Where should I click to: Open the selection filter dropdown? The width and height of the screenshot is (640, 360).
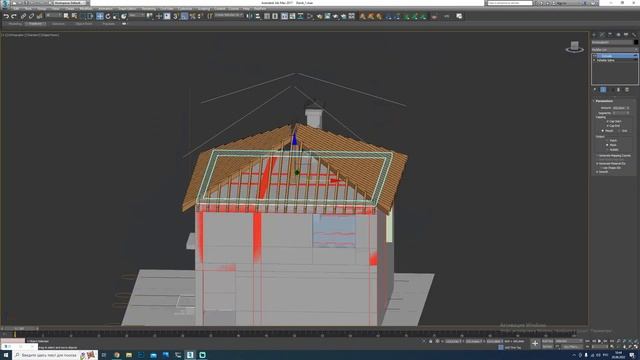click(x=53, y=16)
